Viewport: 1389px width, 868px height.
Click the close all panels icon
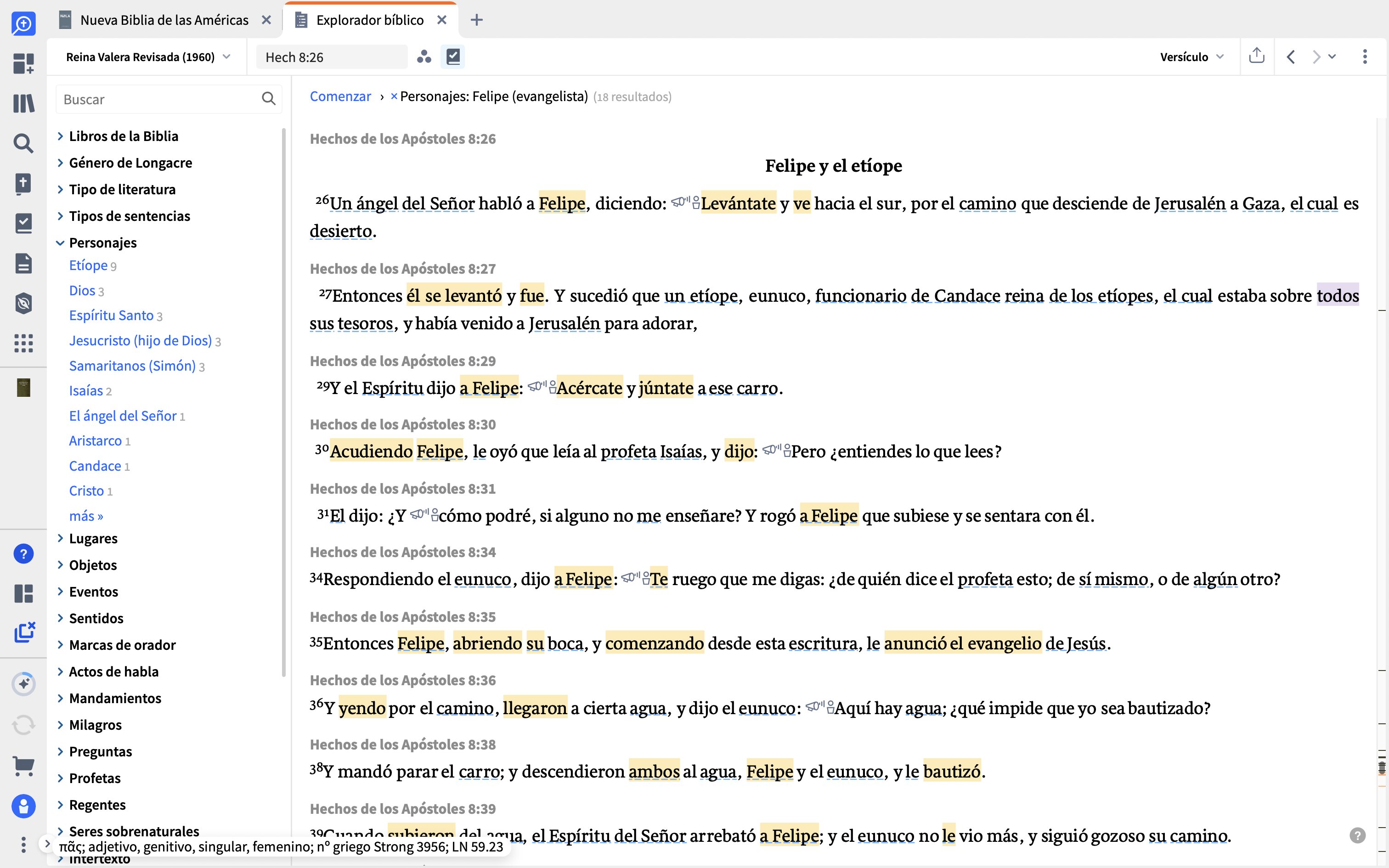24,632
